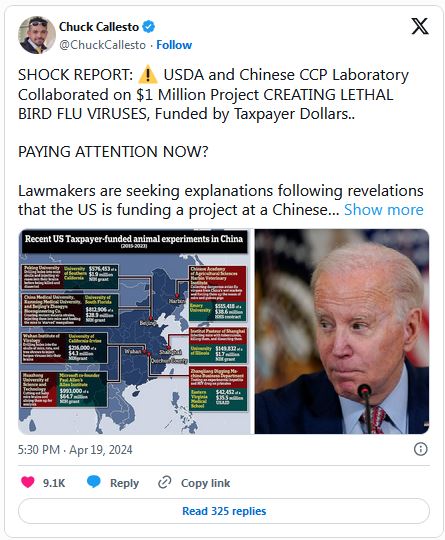
Task: Open the photo of man at microphone
Action: click(x=342, y=331)
